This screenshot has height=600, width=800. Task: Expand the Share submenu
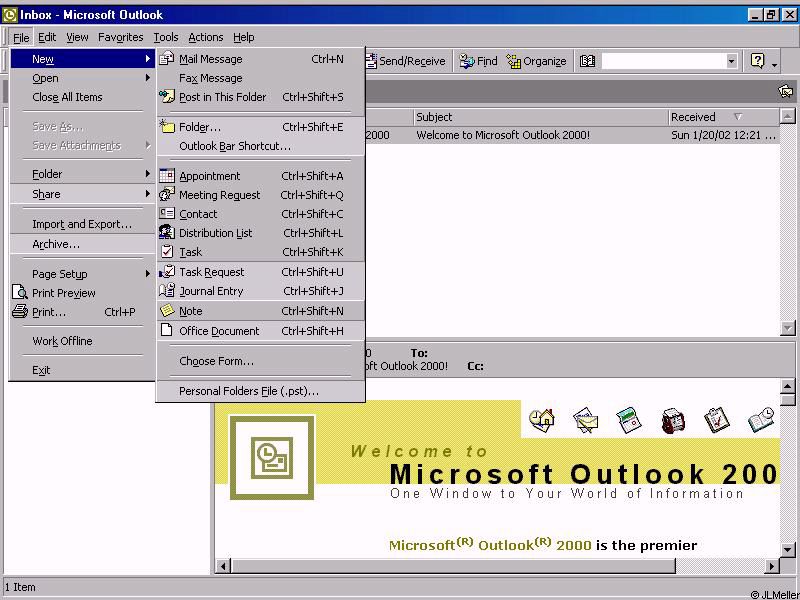(83, 194)
